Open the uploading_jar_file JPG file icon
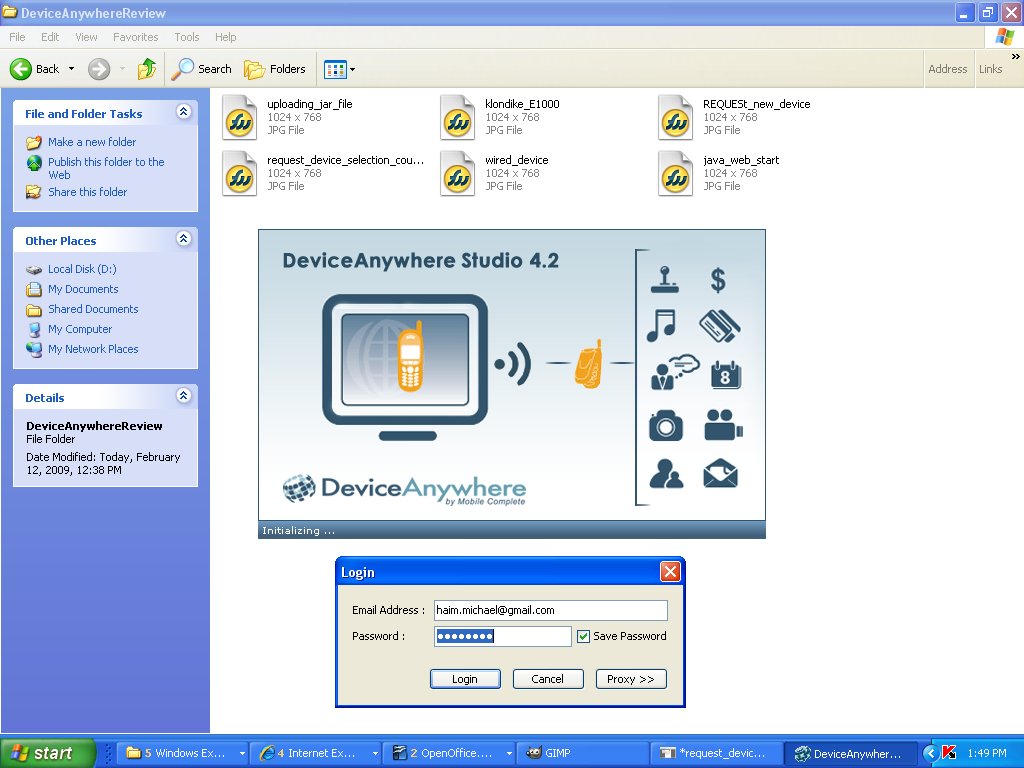1024x768 pixels. tap(240, 118)
